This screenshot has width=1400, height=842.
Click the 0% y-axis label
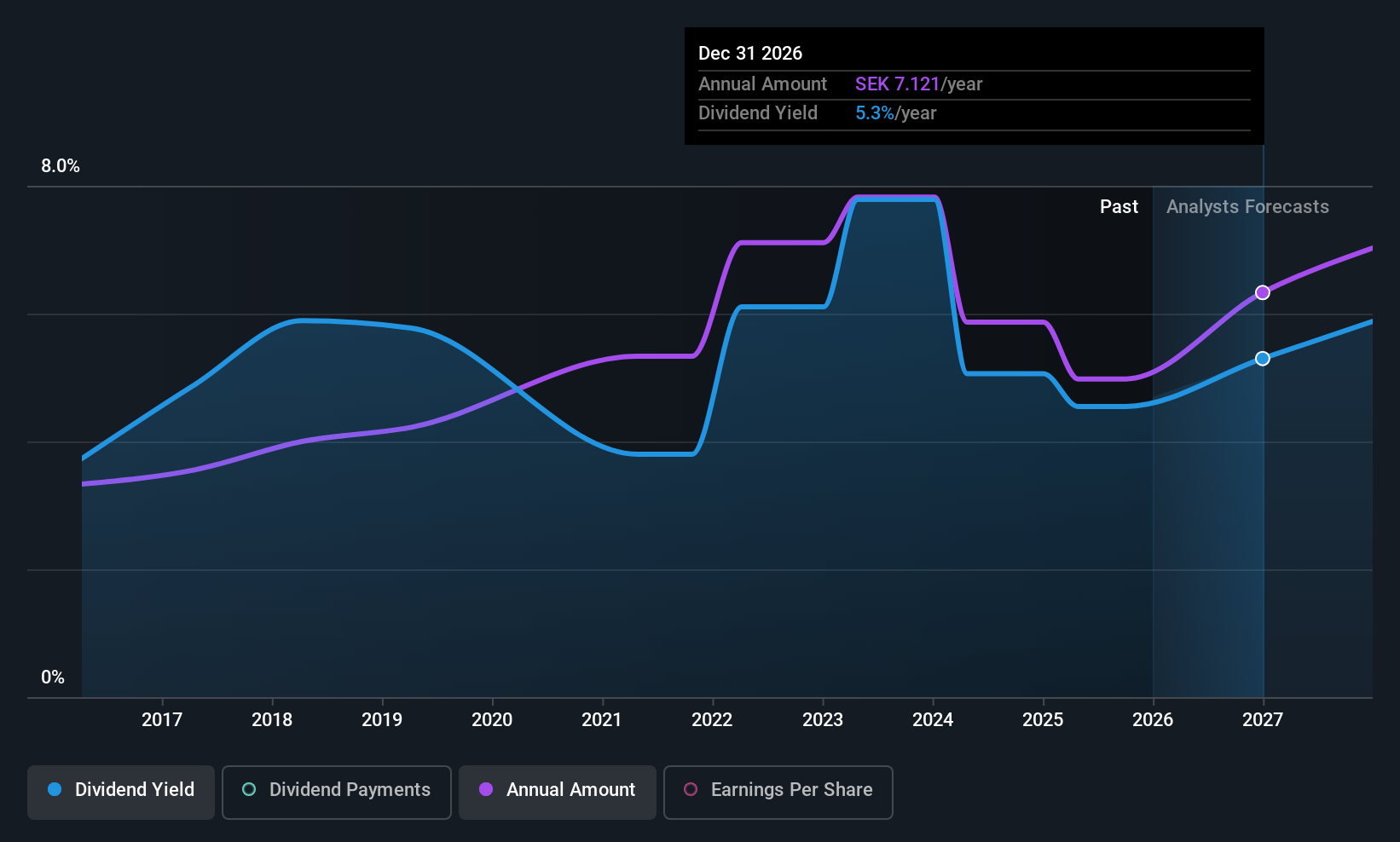(53, 678)
